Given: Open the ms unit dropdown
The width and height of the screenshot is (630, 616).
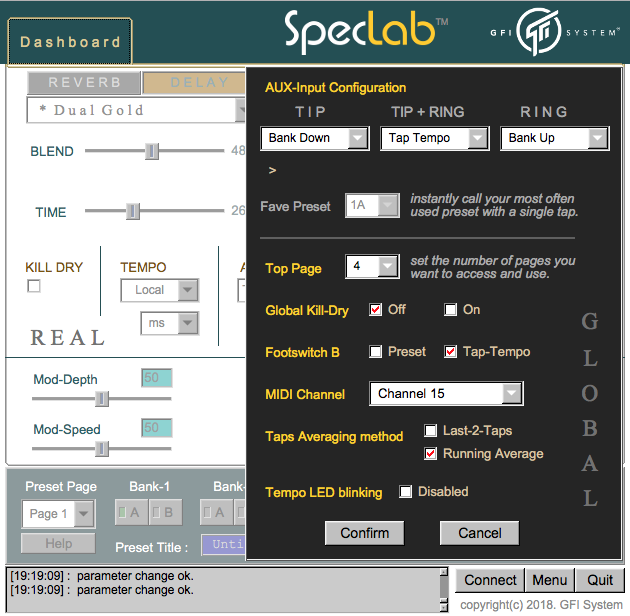Looking at the screenshot, I should 170,323.
